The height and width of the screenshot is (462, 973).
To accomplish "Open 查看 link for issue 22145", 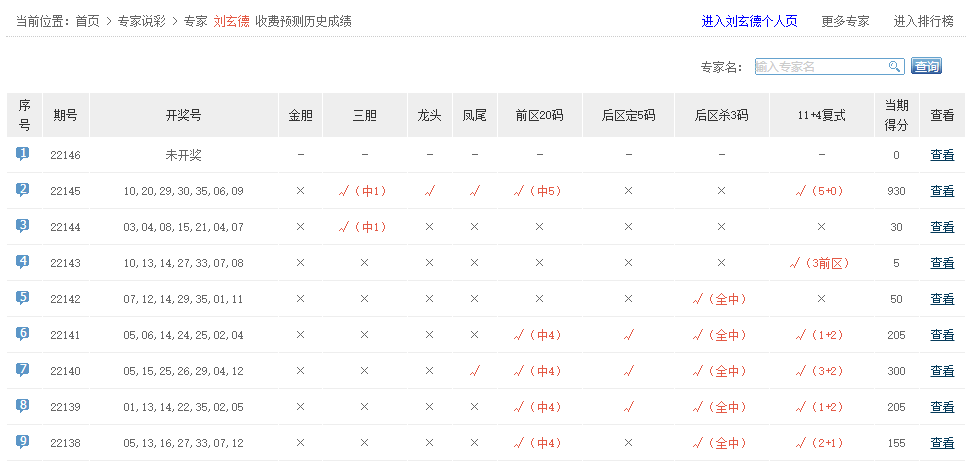I will [942, 191].
